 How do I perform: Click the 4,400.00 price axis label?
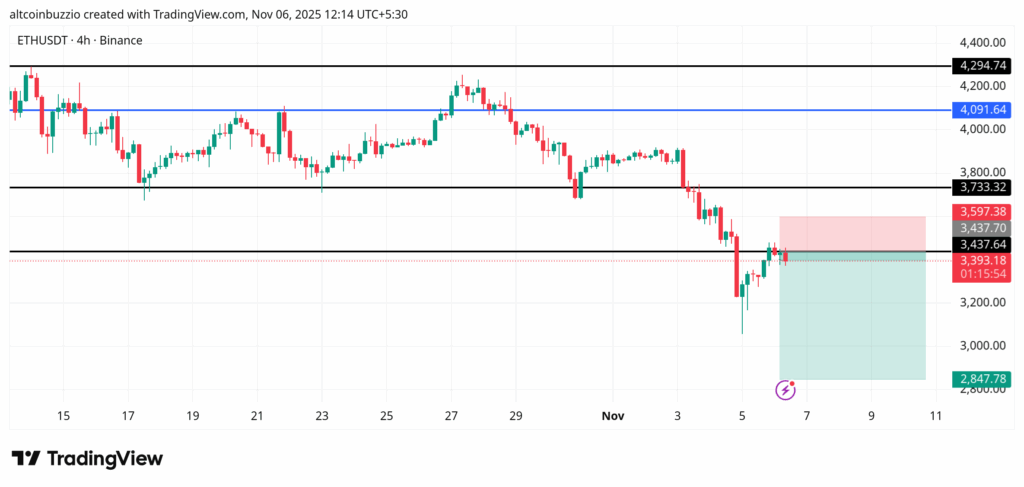tap(982, 43)
